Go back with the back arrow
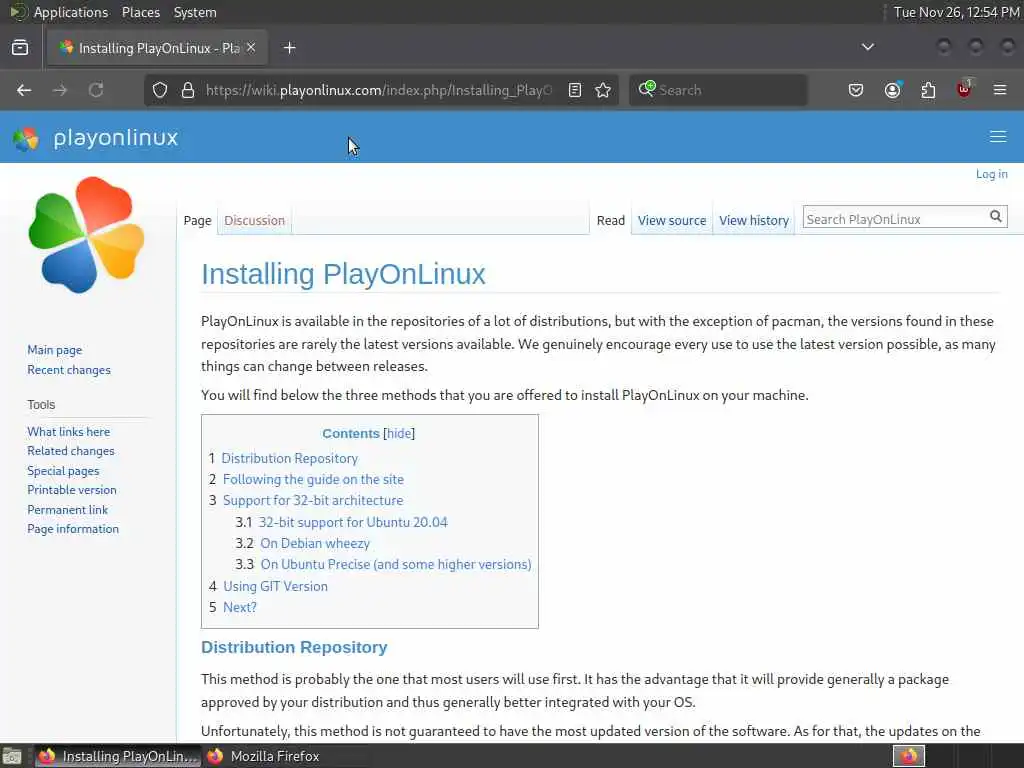 pyautogui.click(x=24, y=90)
